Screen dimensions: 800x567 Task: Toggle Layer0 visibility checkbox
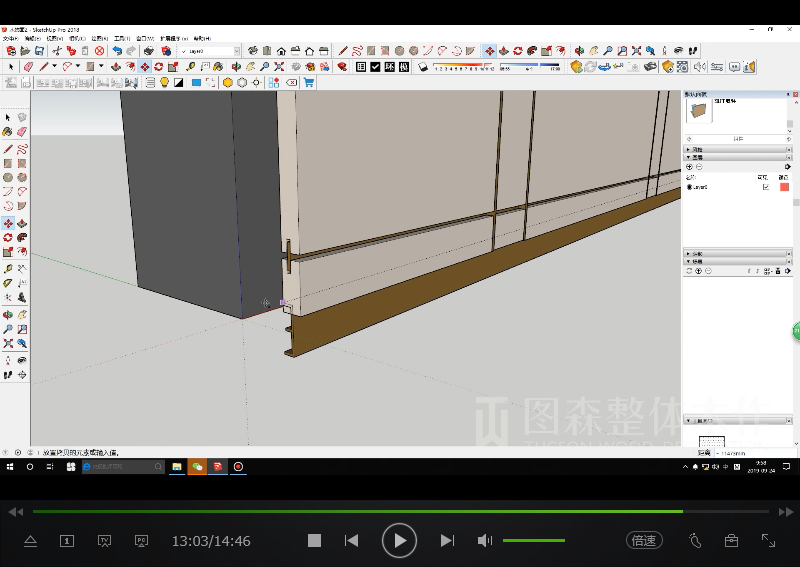(766, 187)
